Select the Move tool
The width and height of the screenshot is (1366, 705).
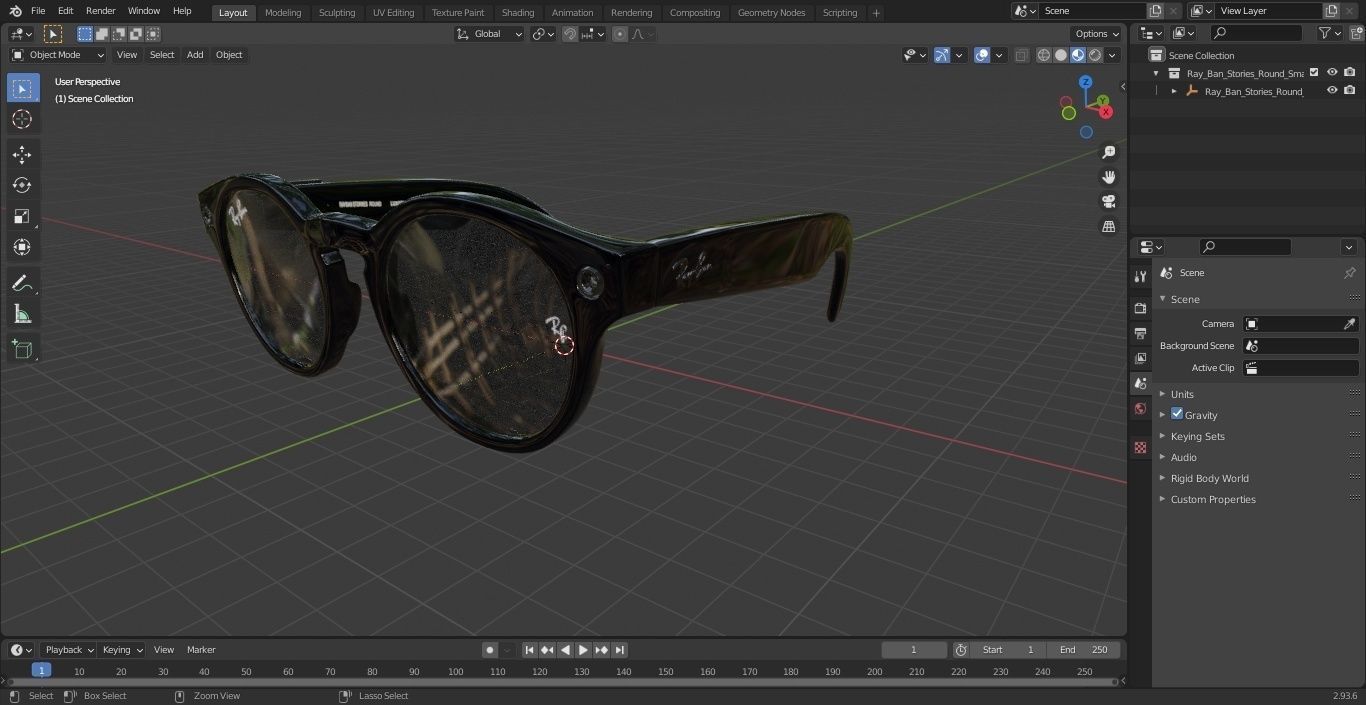point(22,154)
